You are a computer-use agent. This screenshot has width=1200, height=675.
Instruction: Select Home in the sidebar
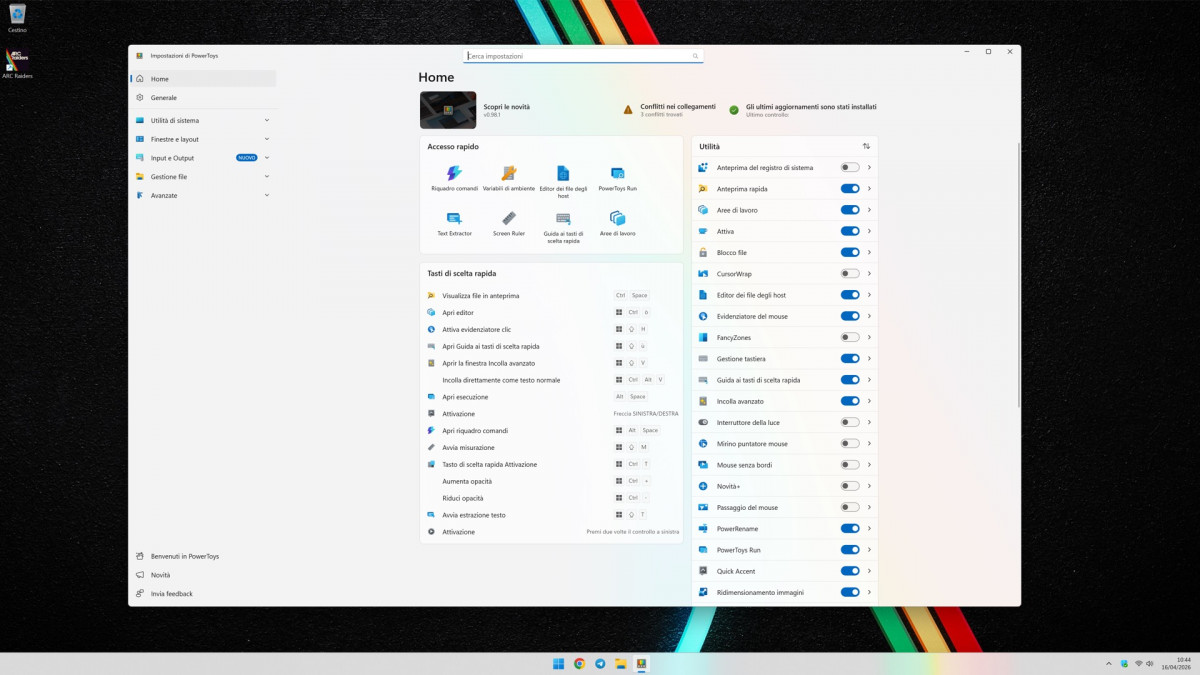[203, 79]
